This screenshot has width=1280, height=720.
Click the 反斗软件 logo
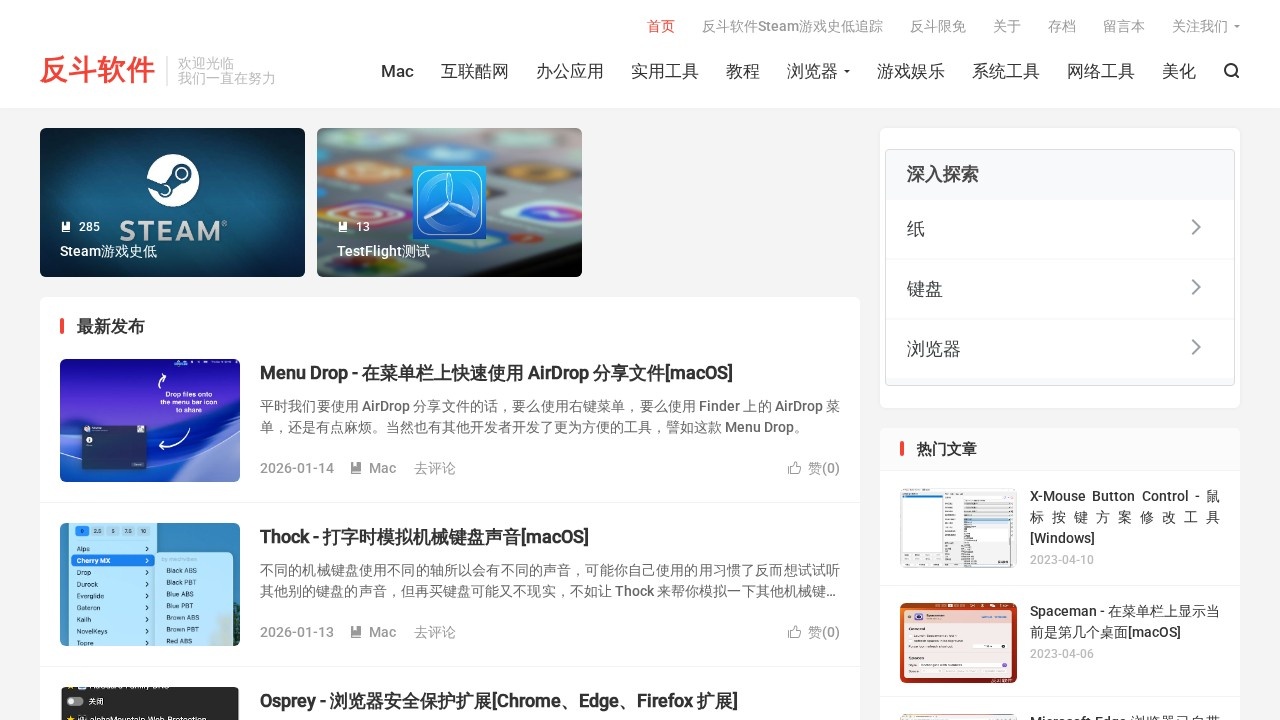pyautogui.click(x=96, y=70)
